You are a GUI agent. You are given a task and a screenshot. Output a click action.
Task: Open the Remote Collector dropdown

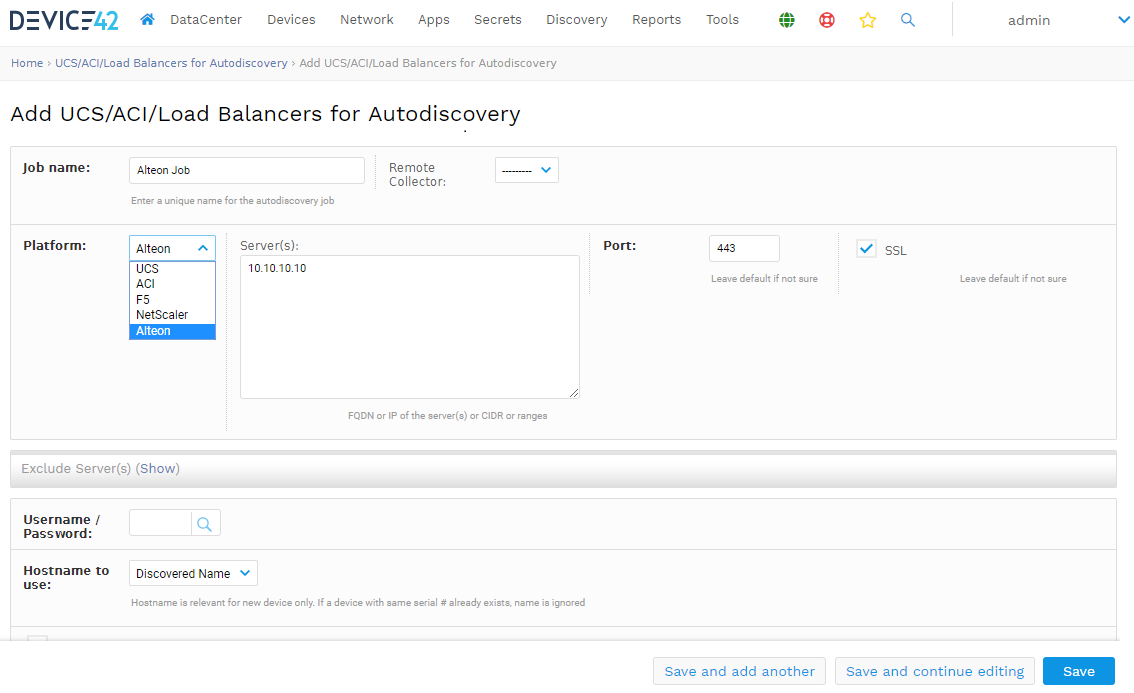[x=526, y=169]
